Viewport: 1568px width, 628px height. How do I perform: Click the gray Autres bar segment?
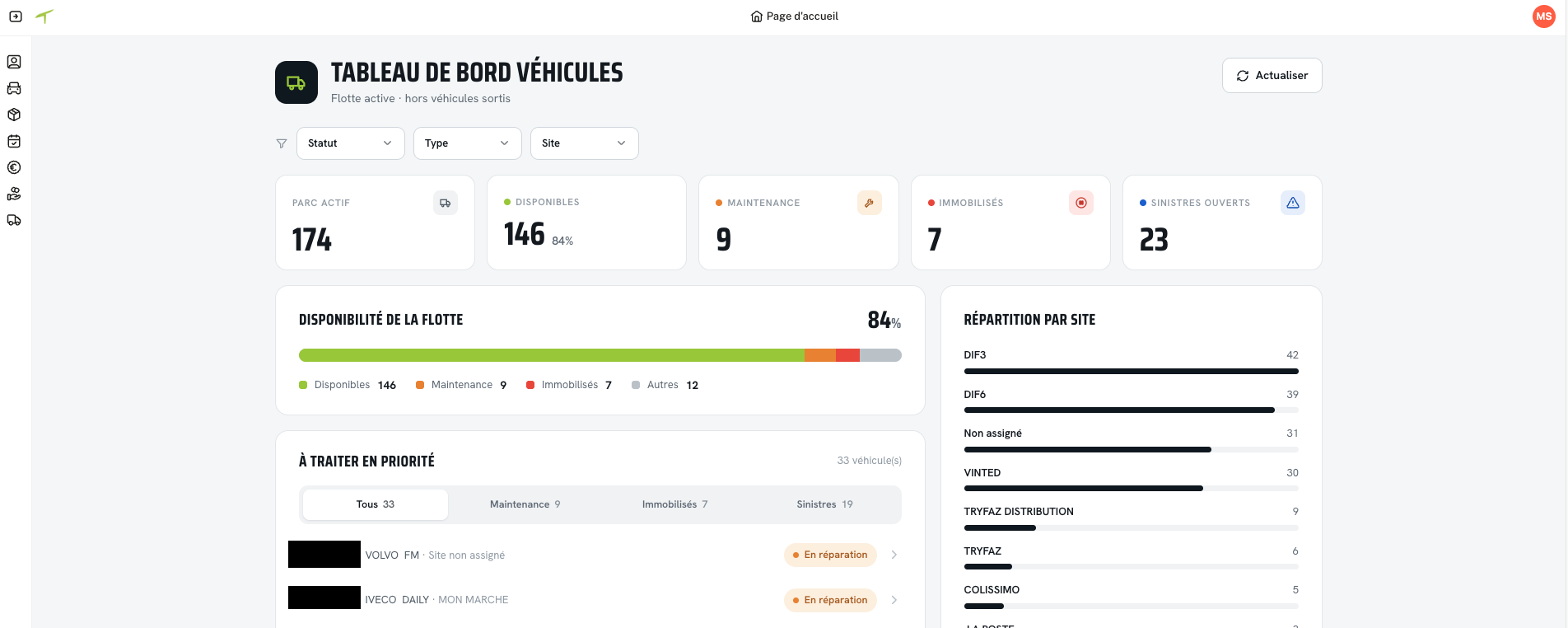[880, 355]
